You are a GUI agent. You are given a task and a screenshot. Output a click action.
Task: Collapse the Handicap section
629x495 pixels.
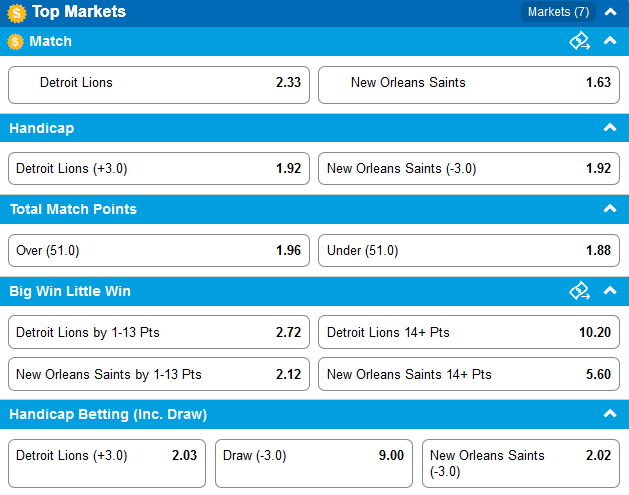(x=610, y=128)
